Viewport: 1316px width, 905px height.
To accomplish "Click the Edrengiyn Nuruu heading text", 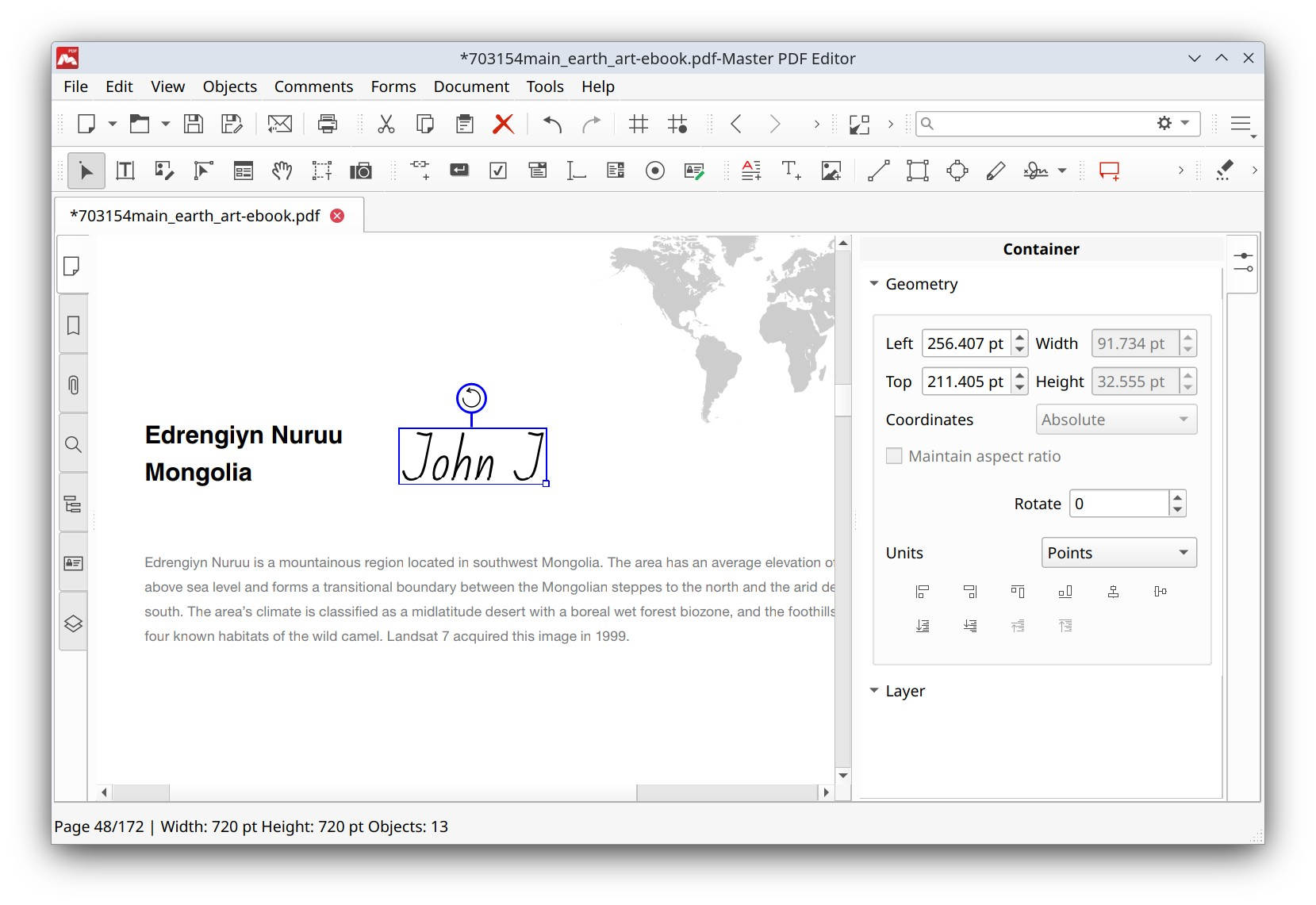I will [x=244, y=435].
